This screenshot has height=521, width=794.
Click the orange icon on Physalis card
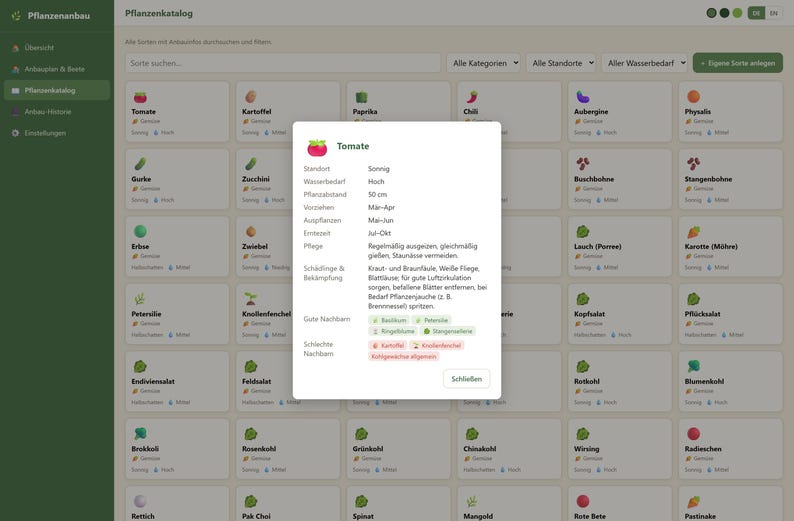[694, 97]
